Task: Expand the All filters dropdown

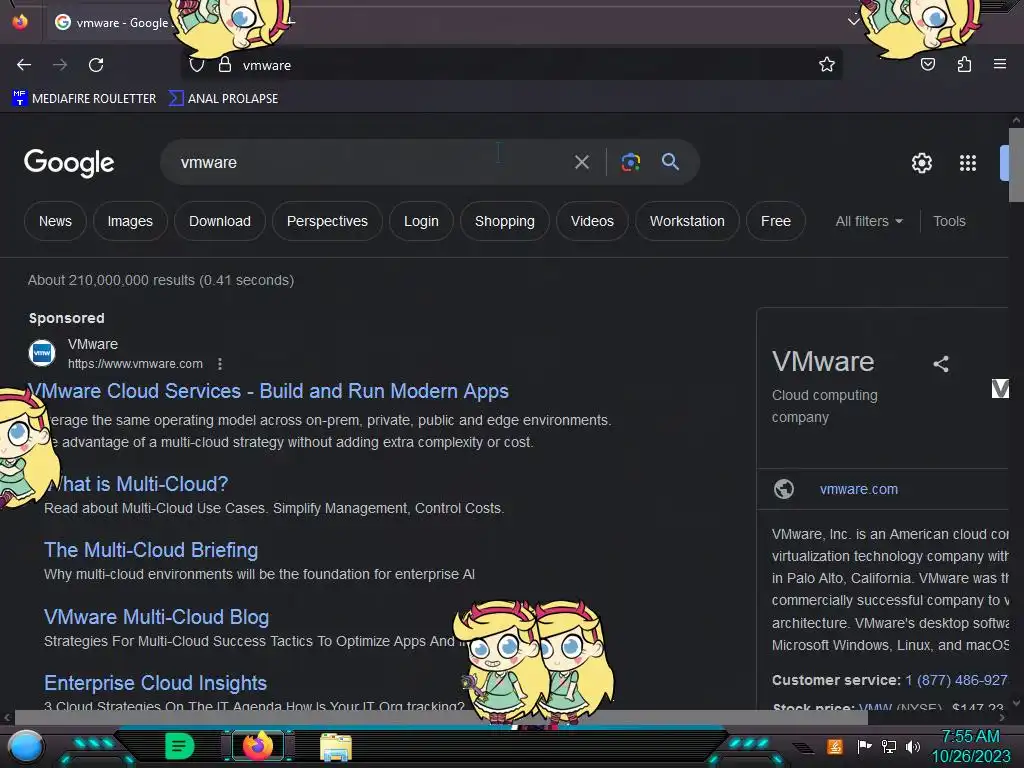Action: (869, 221)
